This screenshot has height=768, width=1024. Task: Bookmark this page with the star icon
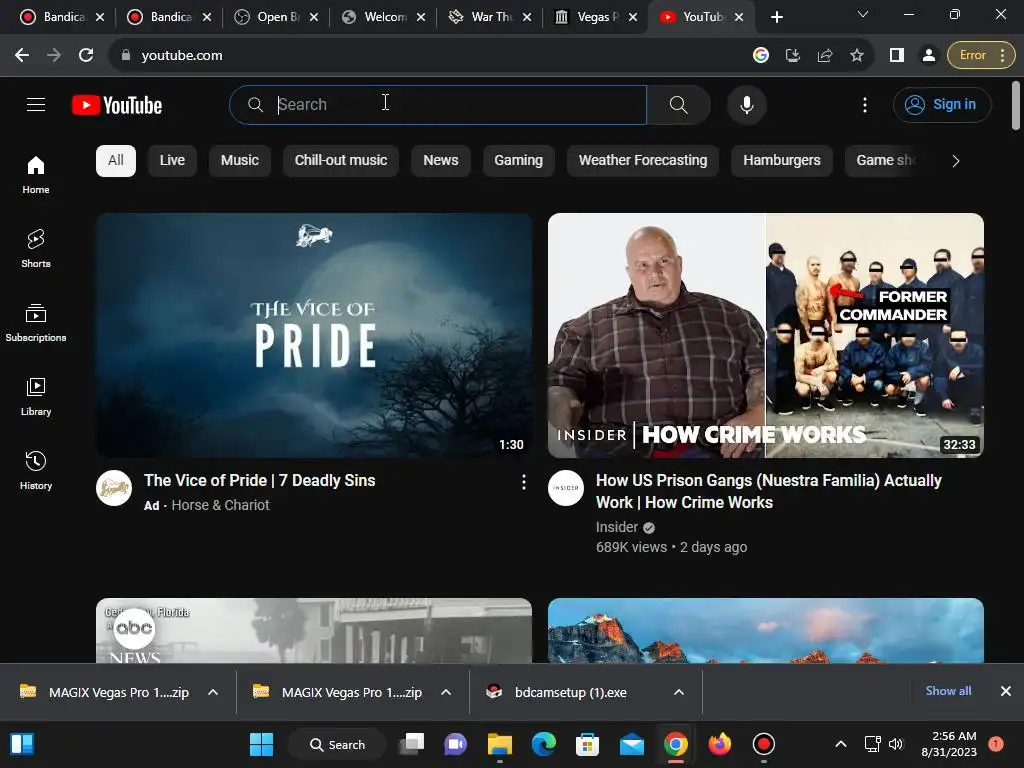857,56
